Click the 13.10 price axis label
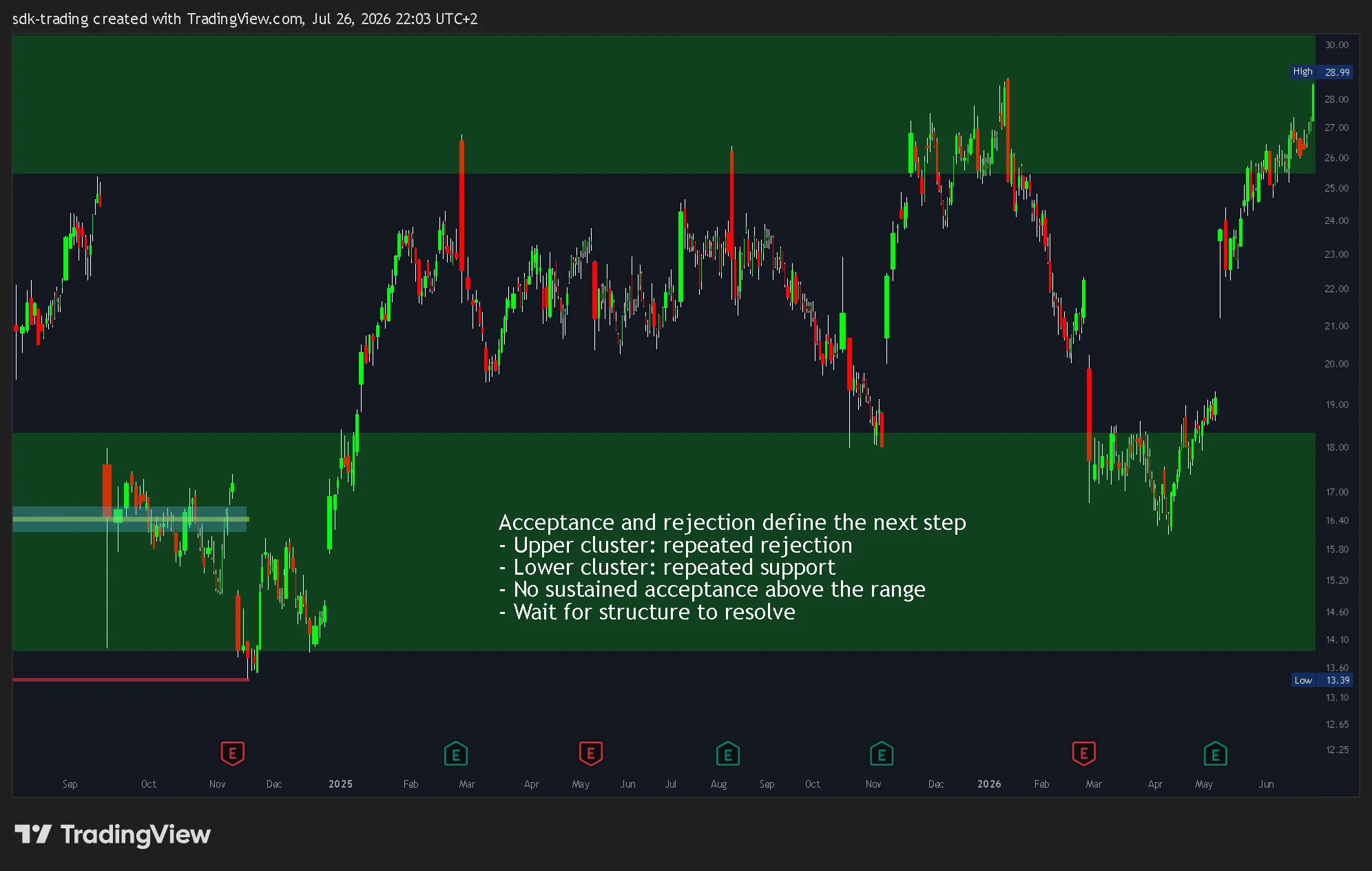1372x871 pixels. [x=1337, y=697]
